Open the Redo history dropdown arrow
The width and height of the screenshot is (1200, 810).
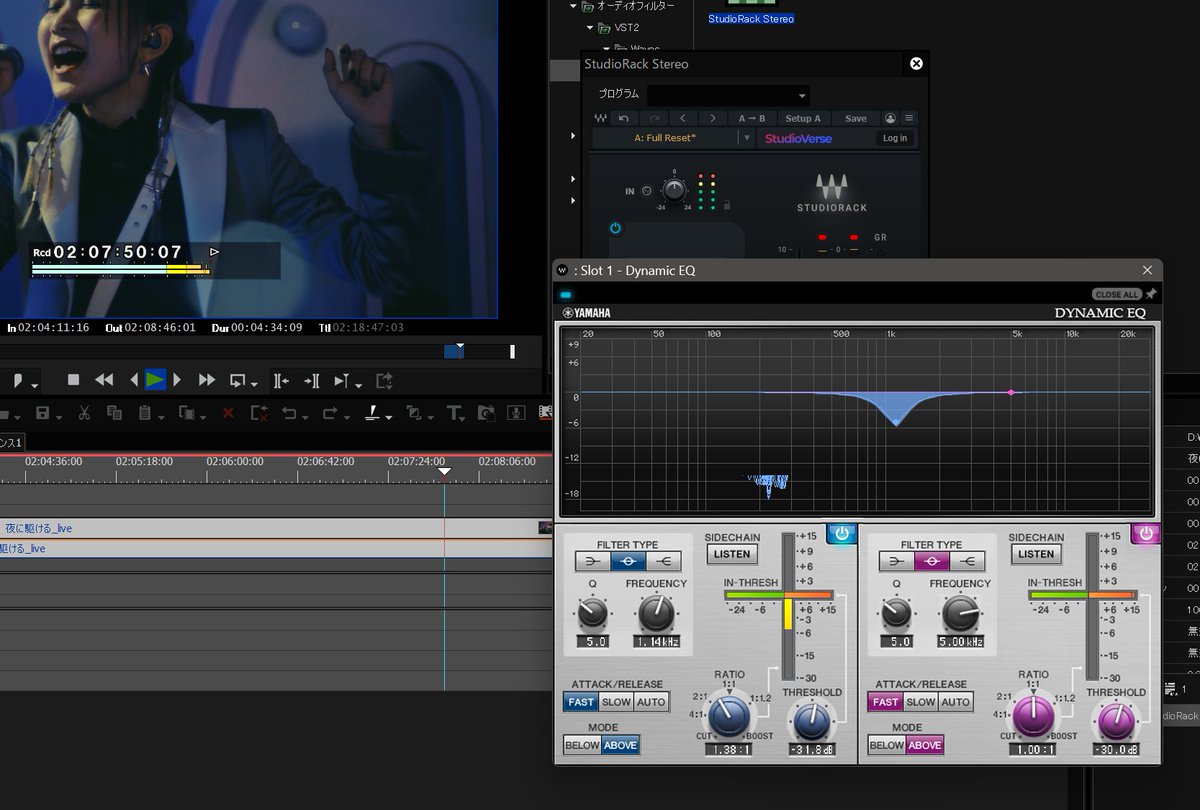point(345,416)
